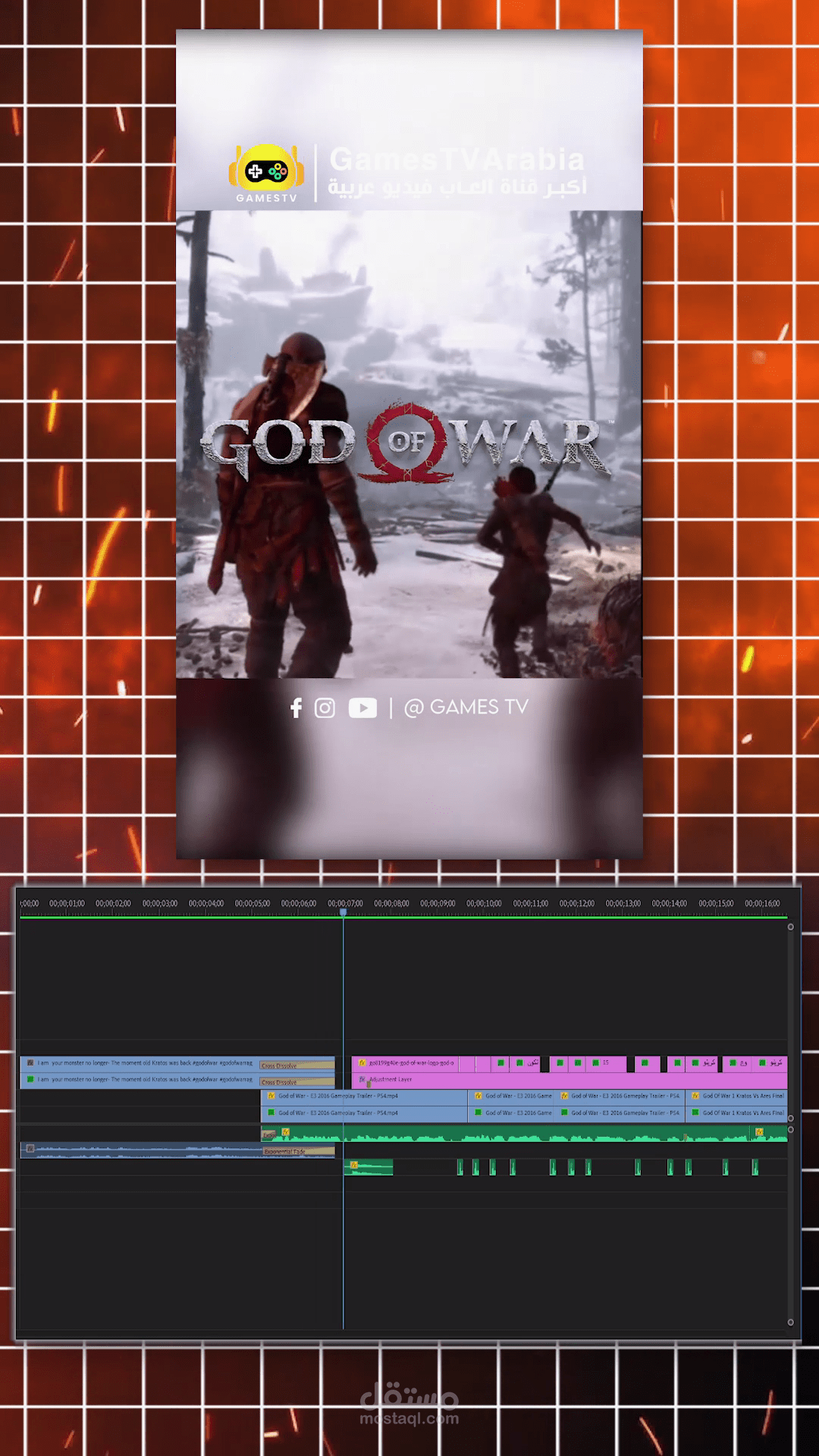Image resolution: width=819 pixels, height=1456 pixels.
Task: Click 00;00;01;00 on the time ruler
Action: click(67, 903)
